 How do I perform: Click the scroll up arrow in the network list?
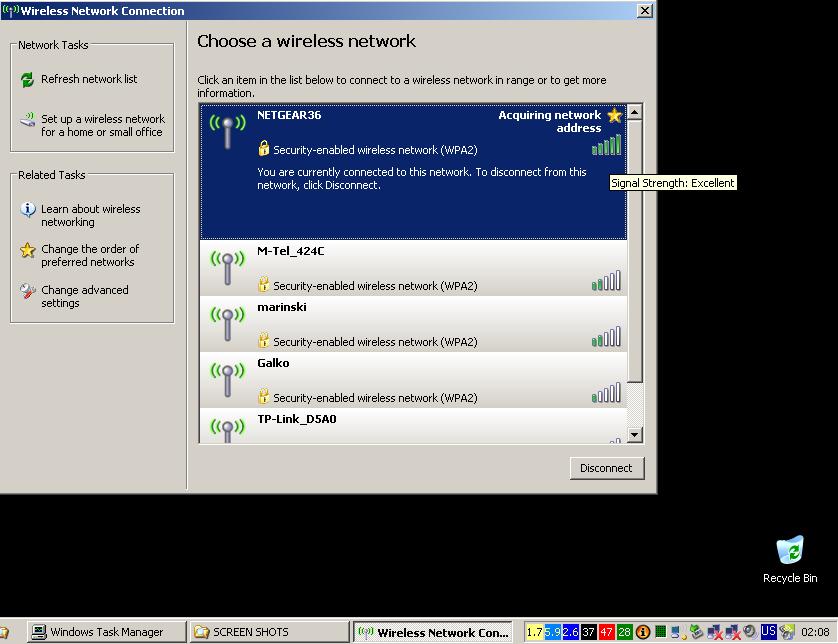(634, 112)
